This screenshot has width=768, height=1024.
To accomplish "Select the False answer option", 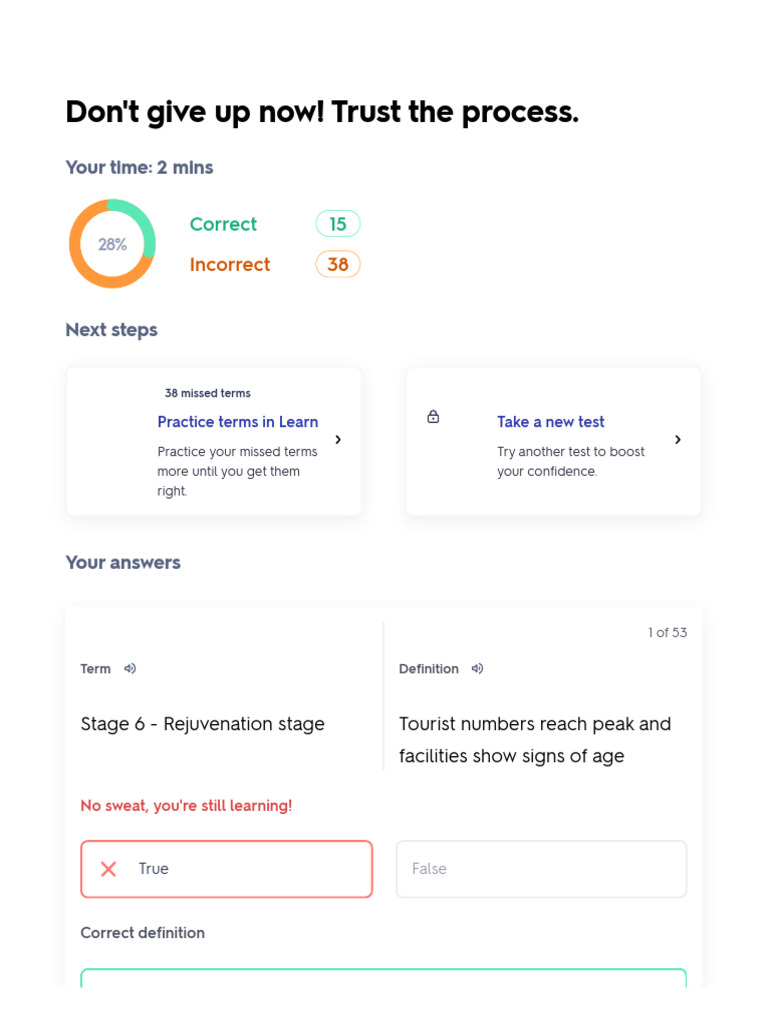I will 541,869.
